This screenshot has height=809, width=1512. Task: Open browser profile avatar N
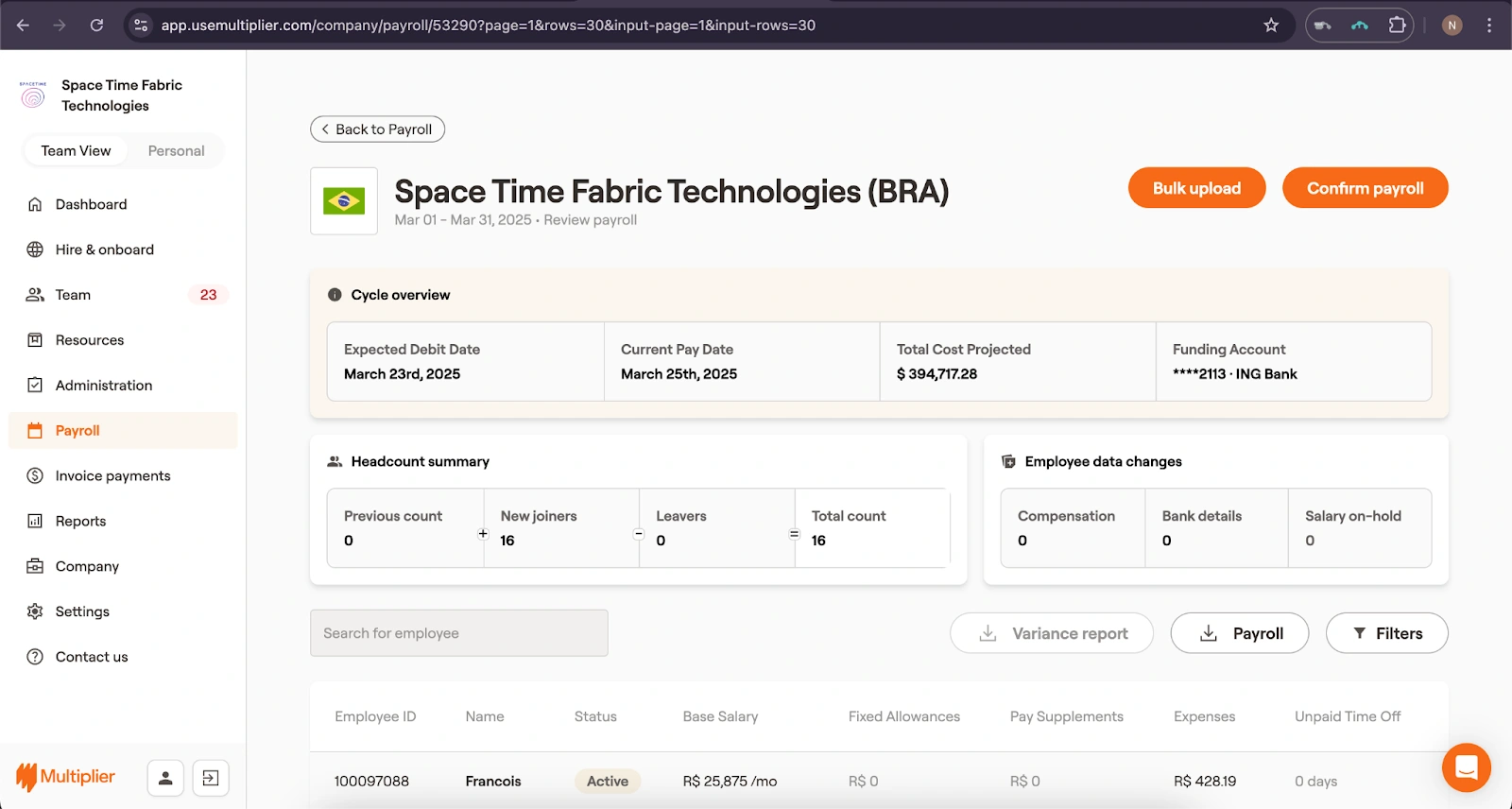click(x=1452, y=26)
